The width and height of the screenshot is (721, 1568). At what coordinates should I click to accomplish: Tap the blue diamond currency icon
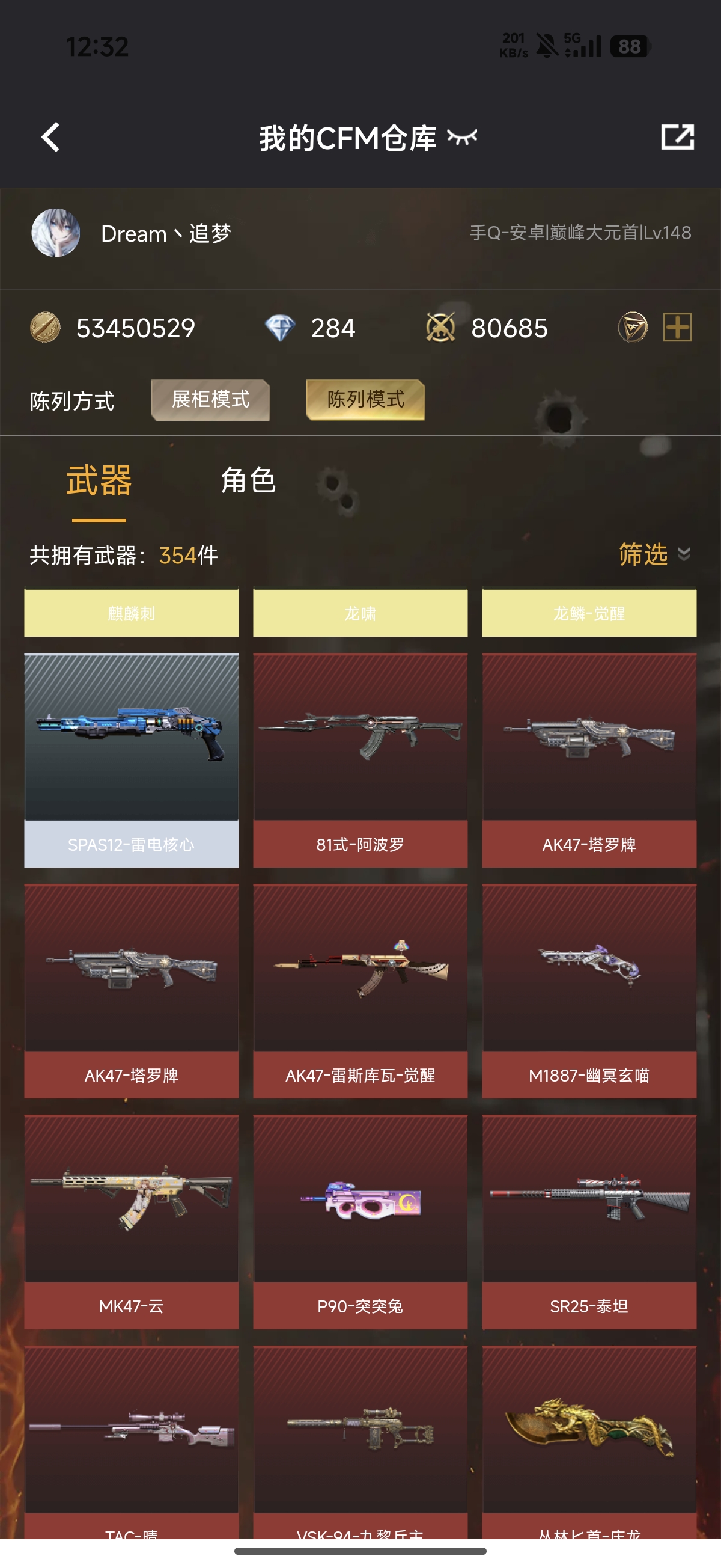280,328
